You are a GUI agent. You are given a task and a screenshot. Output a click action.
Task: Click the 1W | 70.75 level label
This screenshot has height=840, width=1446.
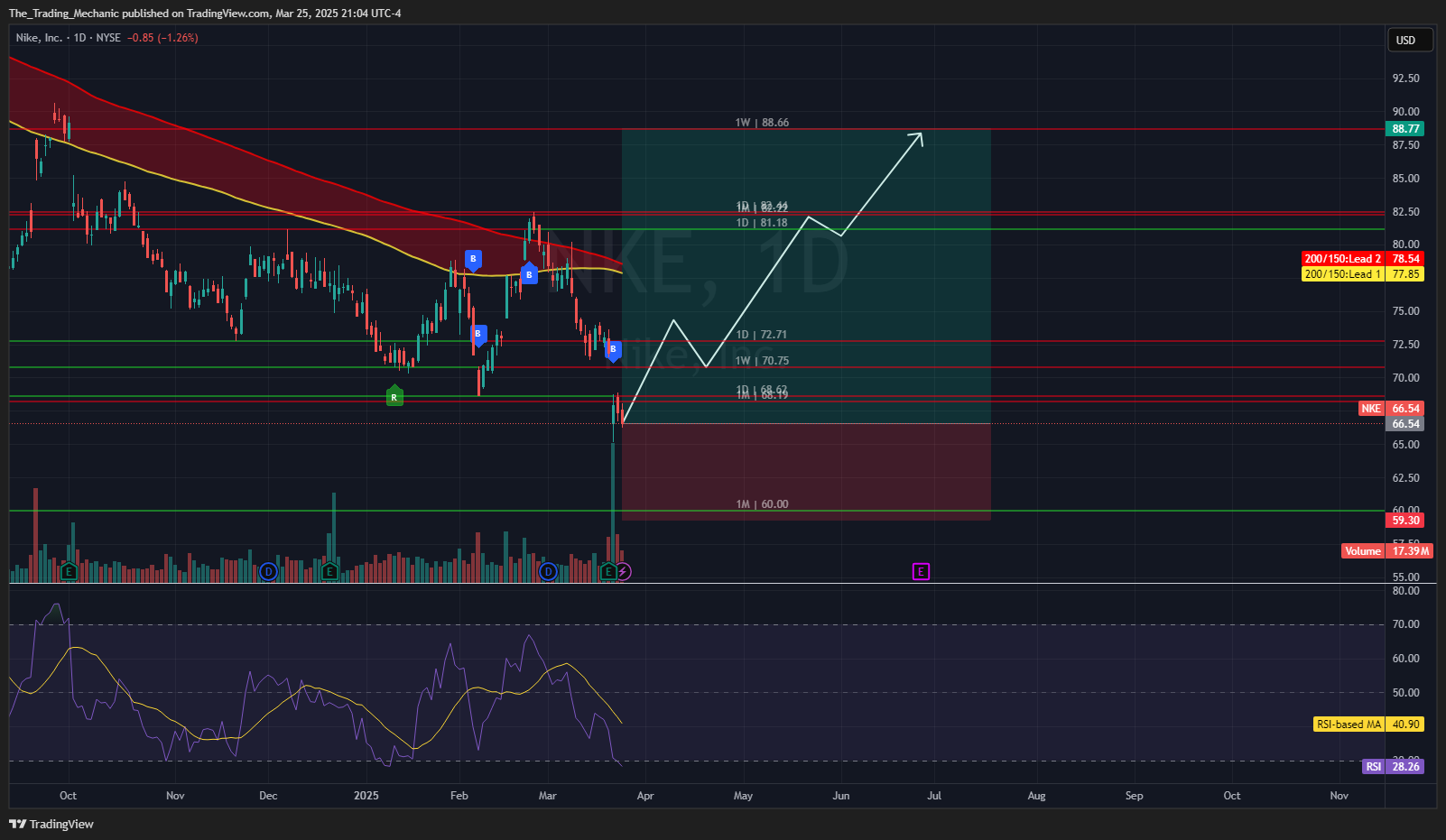tap(762, 361)
